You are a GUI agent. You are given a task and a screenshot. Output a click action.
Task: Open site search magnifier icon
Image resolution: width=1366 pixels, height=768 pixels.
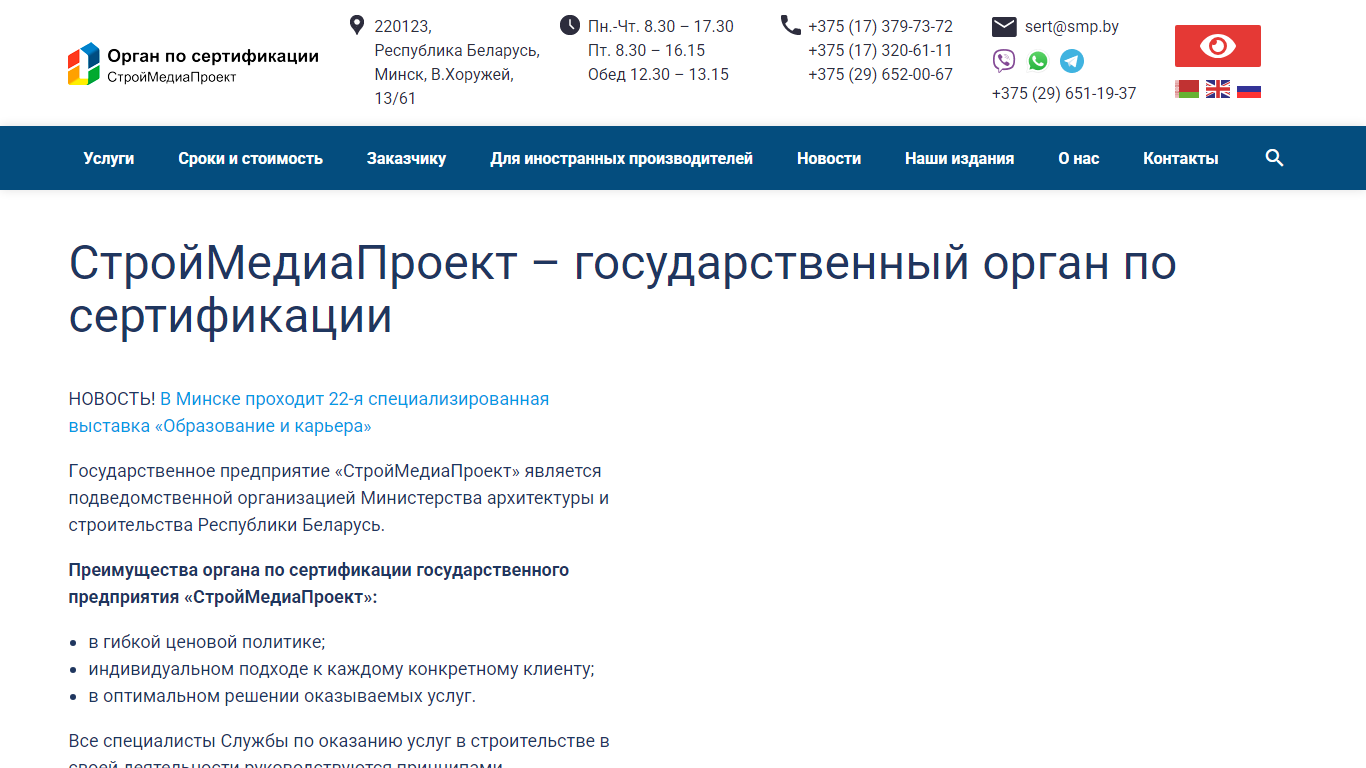(1274, 158)
